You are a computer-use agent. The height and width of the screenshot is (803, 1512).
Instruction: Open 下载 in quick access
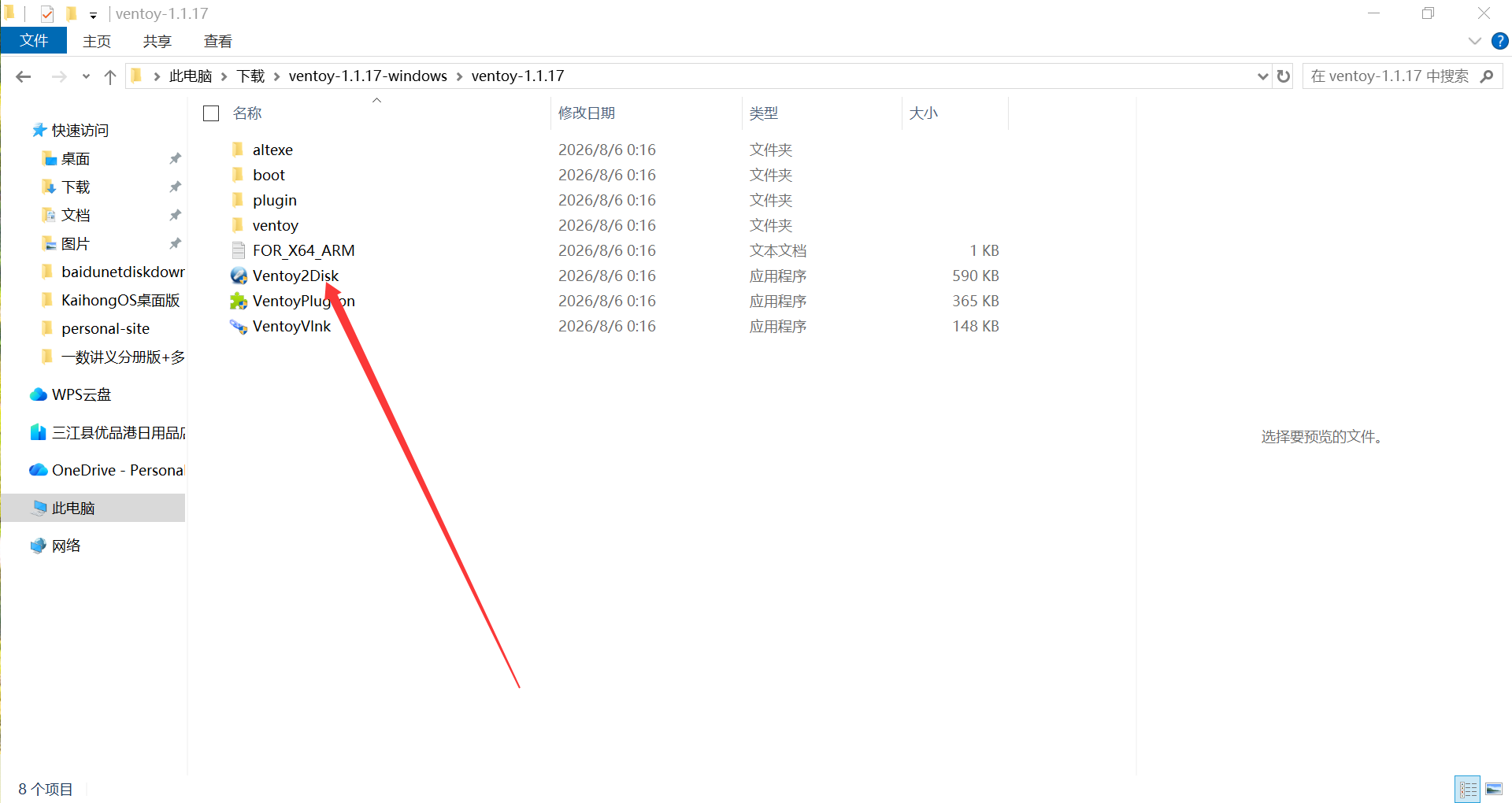(76, 187)
